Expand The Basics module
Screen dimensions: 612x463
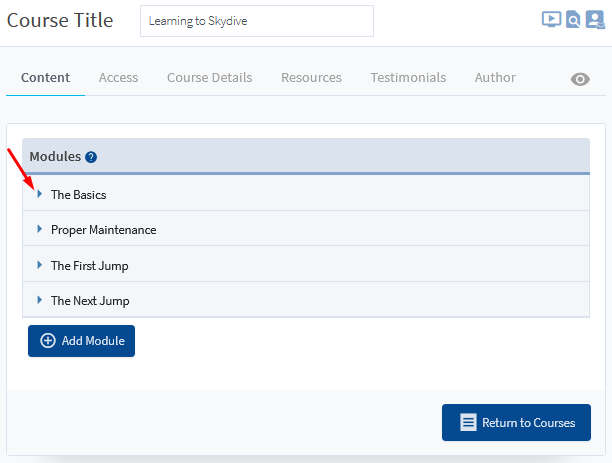[39, 194]
